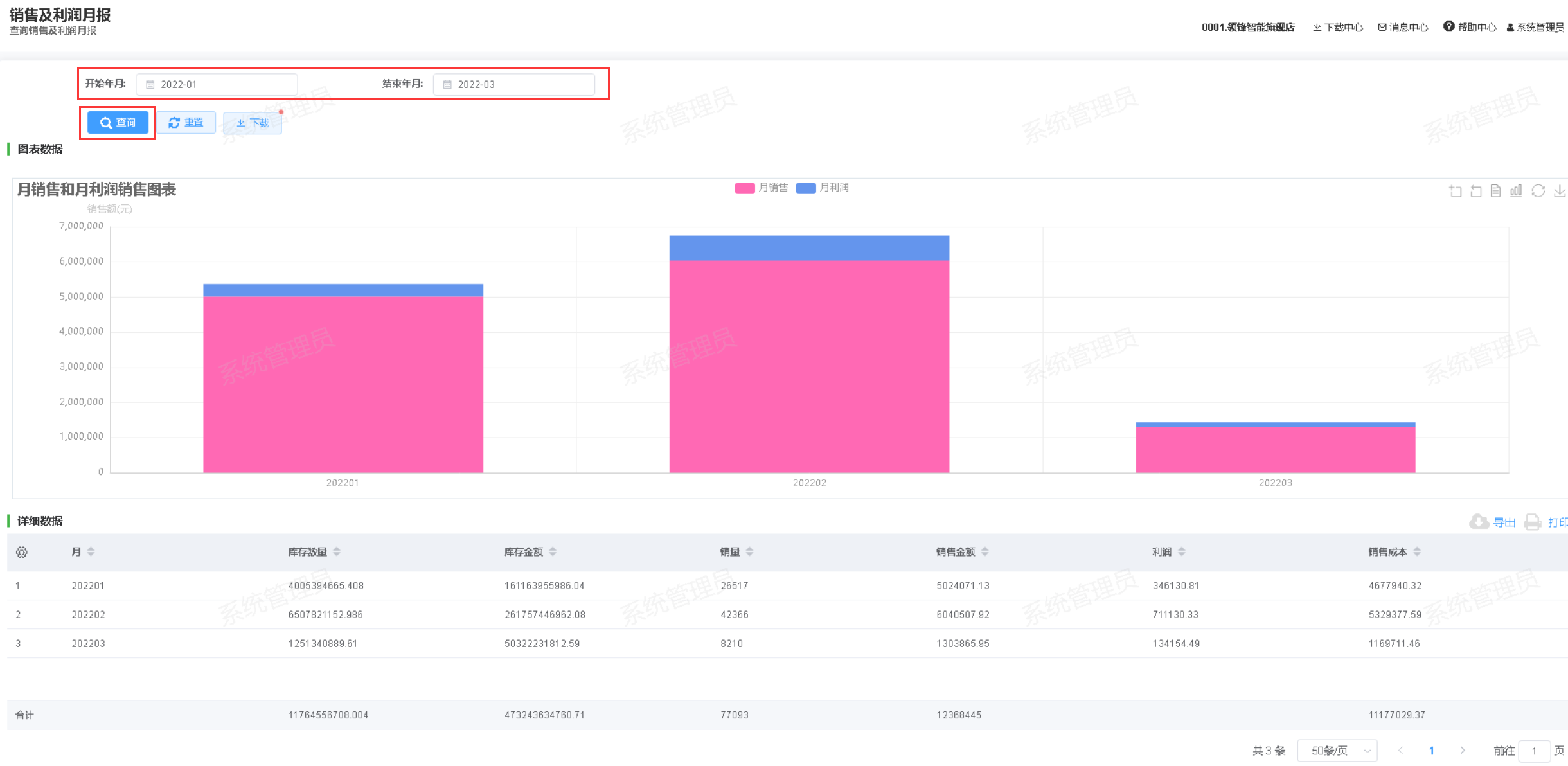1568x766 pixels.
Task: Open the 开始年月 date picker
Action: point(217,84)
